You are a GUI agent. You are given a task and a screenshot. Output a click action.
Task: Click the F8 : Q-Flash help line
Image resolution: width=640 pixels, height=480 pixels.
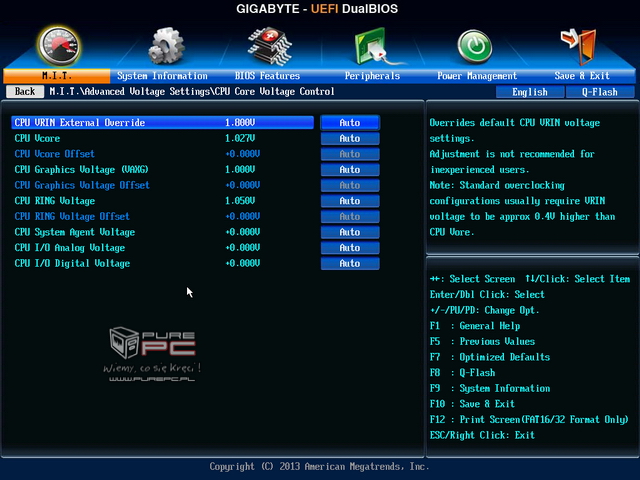click(462, 373)
